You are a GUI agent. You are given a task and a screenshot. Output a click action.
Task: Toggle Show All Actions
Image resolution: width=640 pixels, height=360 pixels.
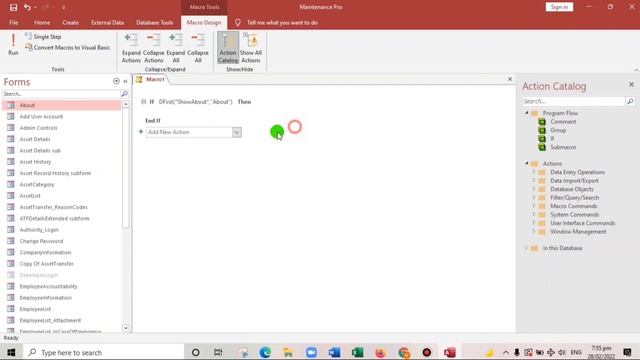tap(251, 48)
